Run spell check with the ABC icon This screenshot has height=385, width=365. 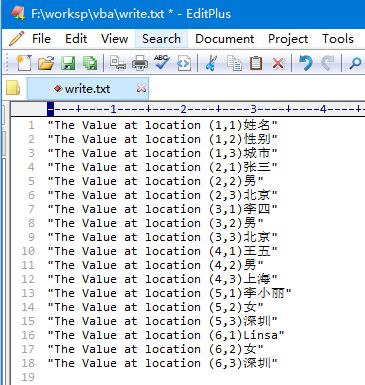162,62
